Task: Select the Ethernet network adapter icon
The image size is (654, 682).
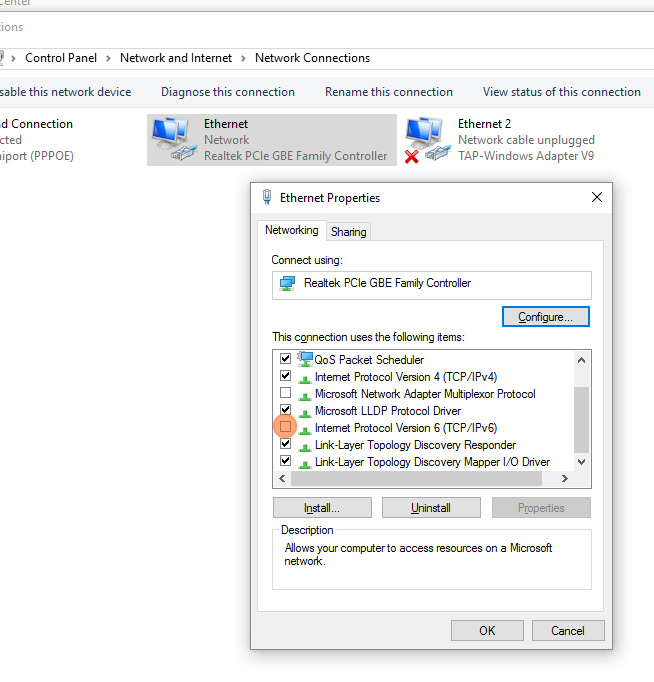Action: (172, 139)
